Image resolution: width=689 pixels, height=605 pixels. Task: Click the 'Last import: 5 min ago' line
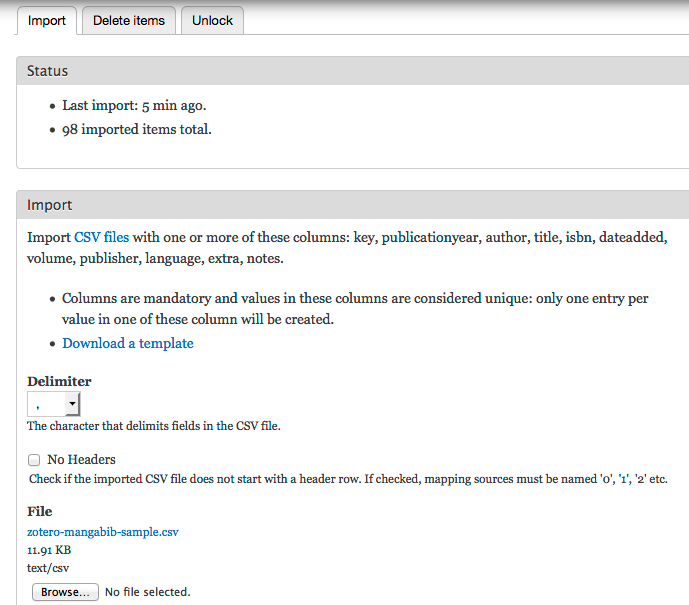click(x=134, y=105)
